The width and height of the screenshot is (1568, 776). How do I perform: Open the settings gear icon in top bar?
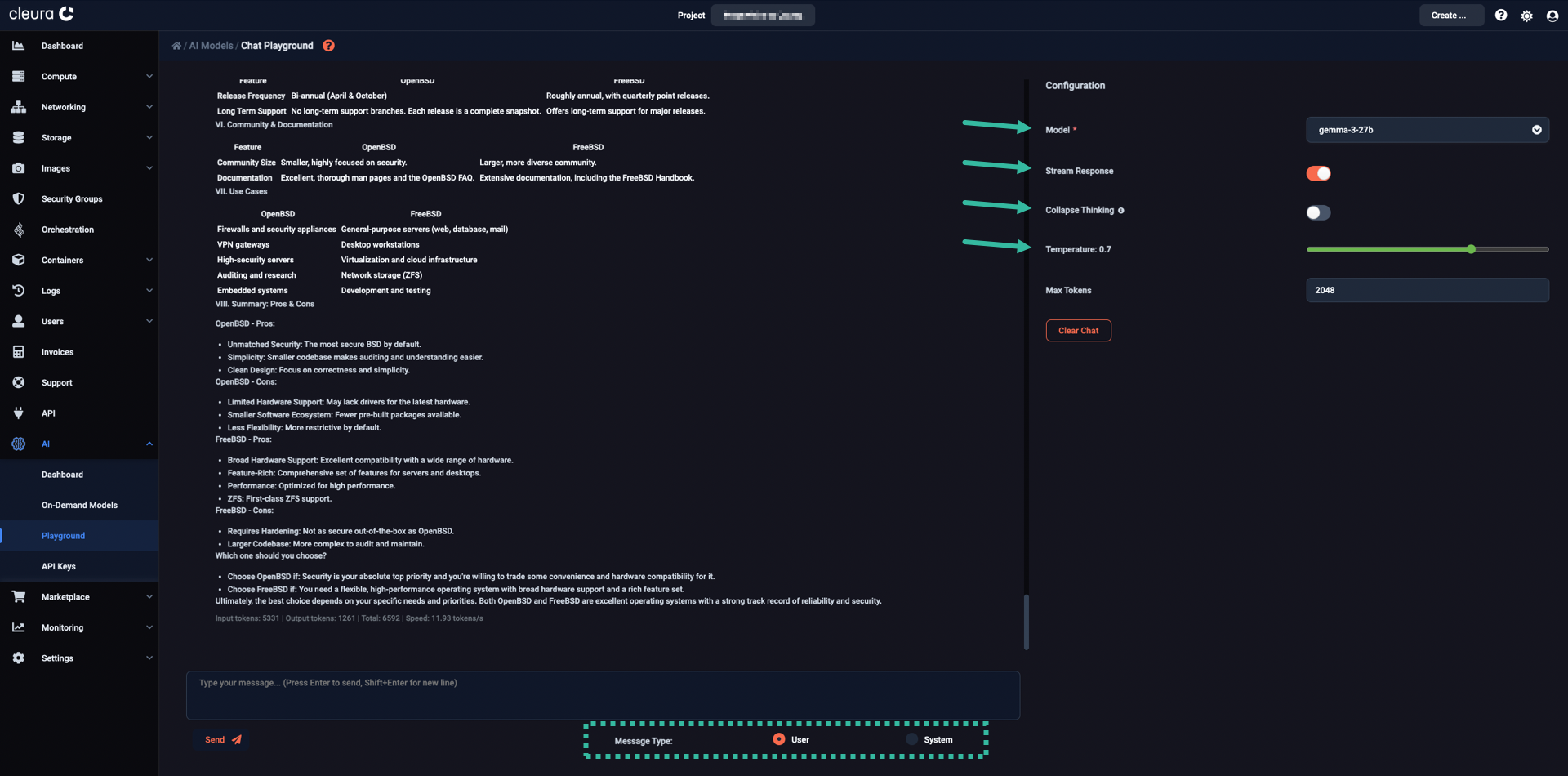point(1526,16)
